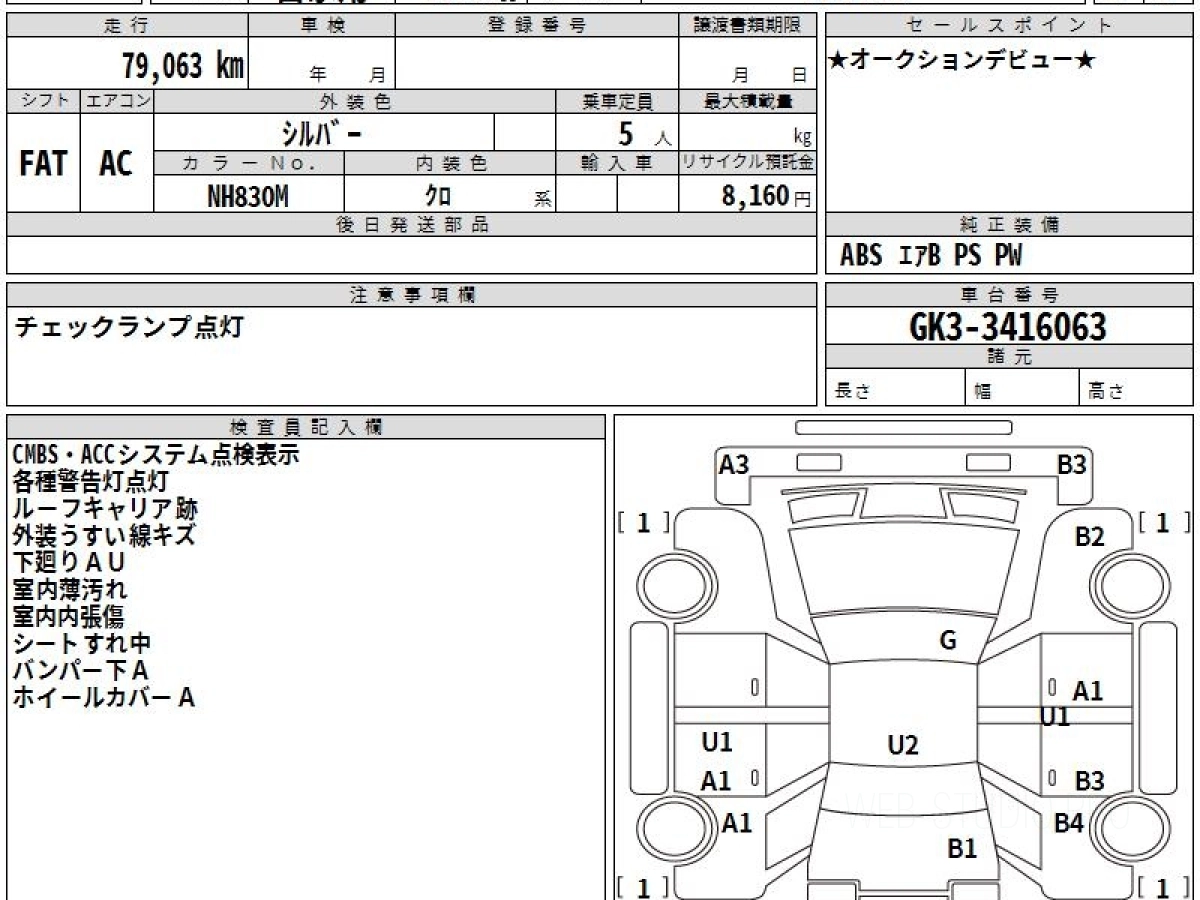Select the リサイクル預託金 label
Screen dimensions: 1200x900
point(748,163)
